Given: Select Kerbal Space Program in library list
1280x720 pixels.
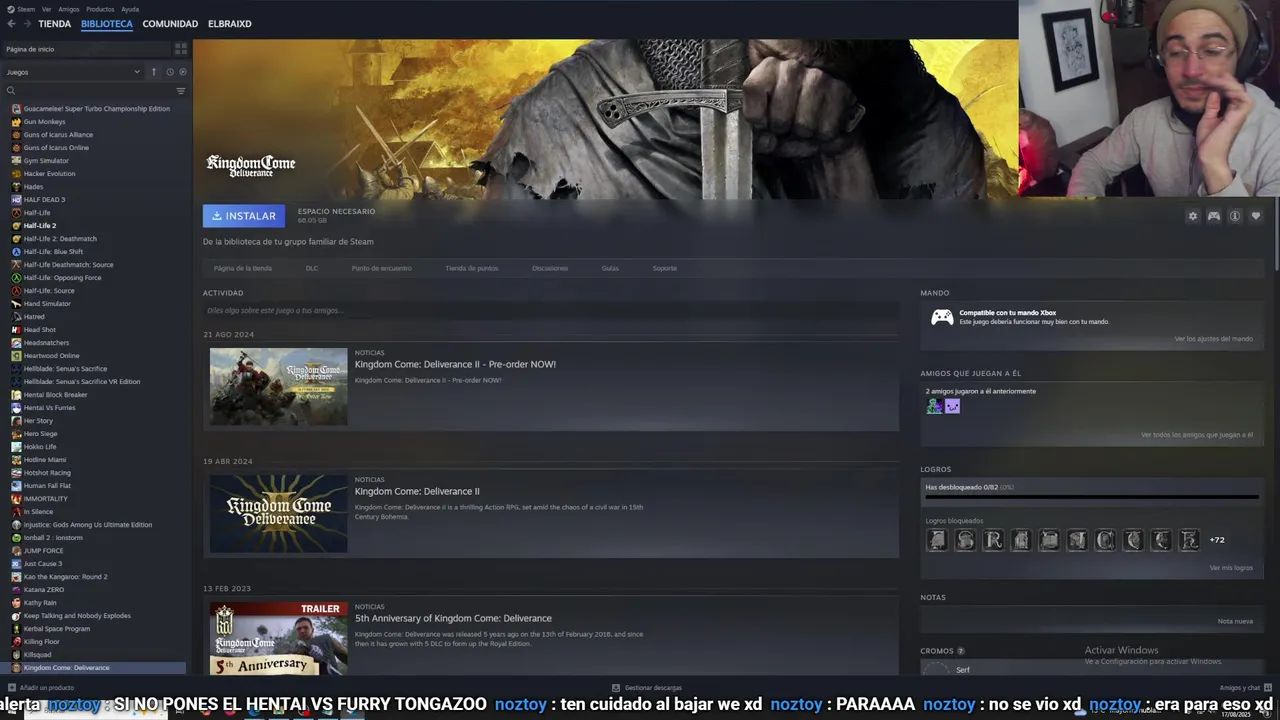Looking at the screenshot, I should (57, 628).
